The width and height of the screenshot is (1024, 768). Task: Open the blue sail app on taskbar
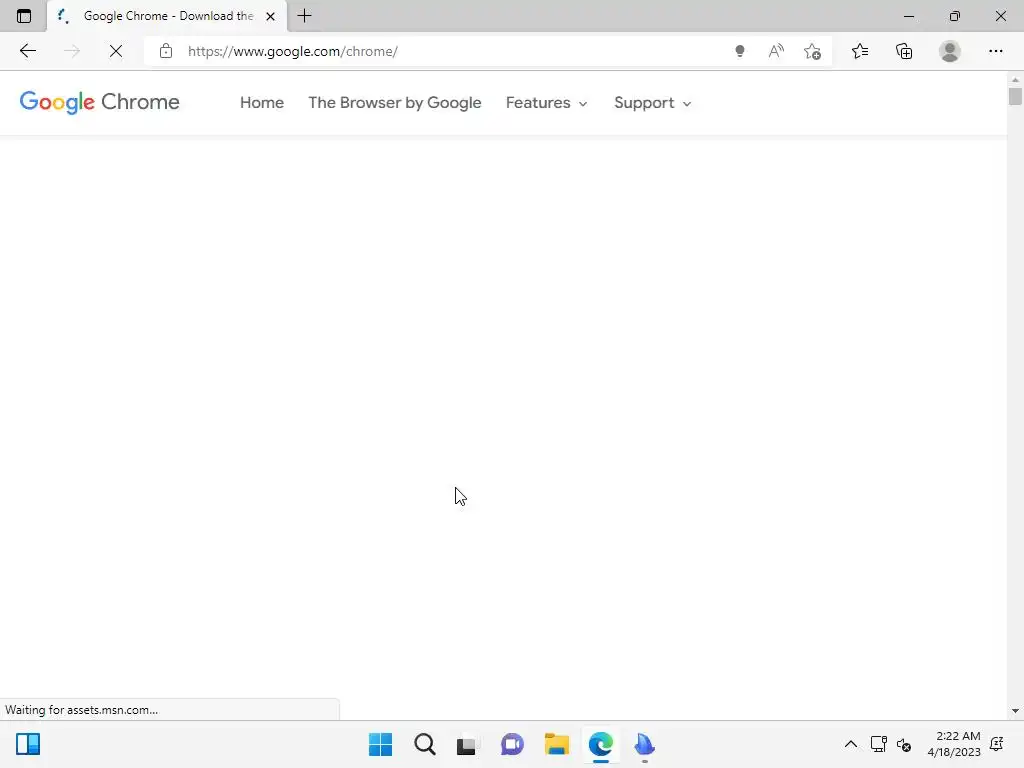[645, 744]
